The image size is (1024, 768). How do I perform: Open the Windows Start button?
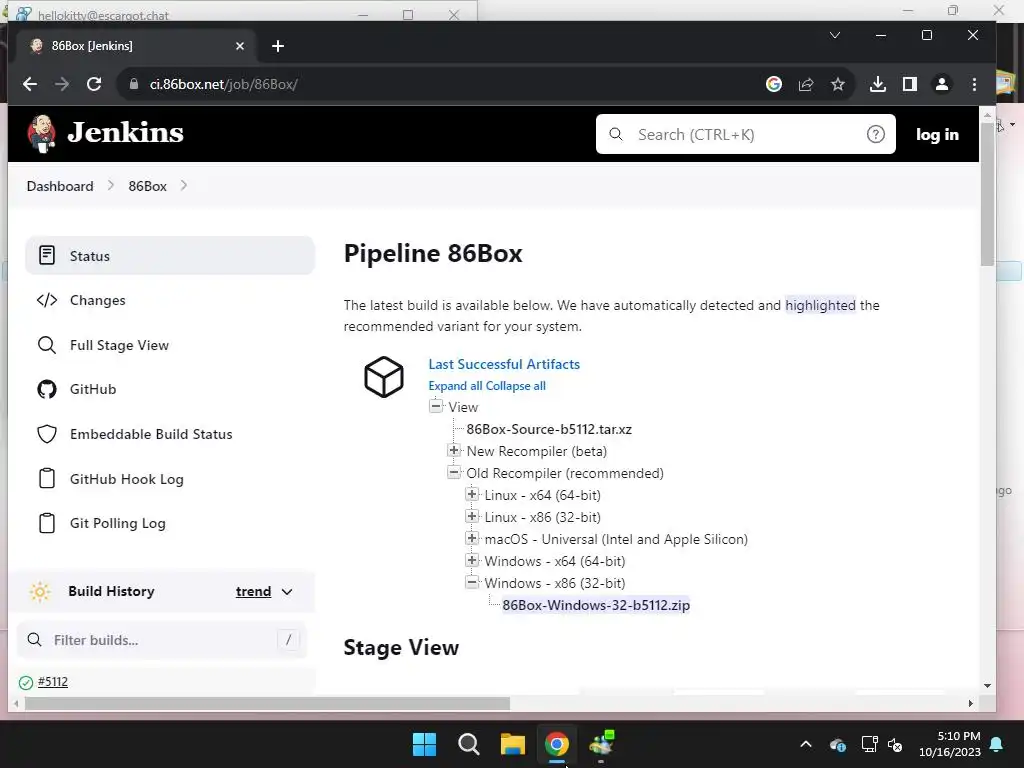[424, 744]
